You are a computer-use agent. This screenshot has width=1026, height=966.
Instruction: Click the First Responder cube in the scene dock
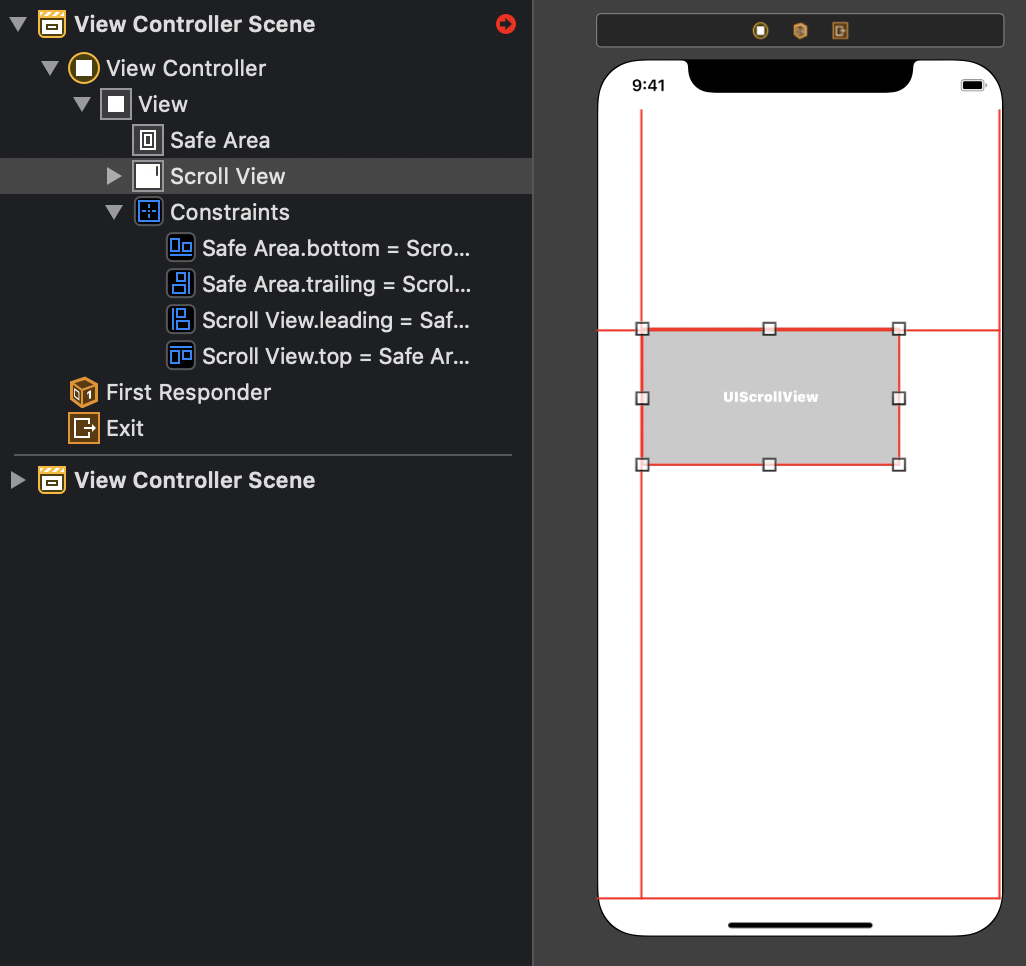coord(800,31)
